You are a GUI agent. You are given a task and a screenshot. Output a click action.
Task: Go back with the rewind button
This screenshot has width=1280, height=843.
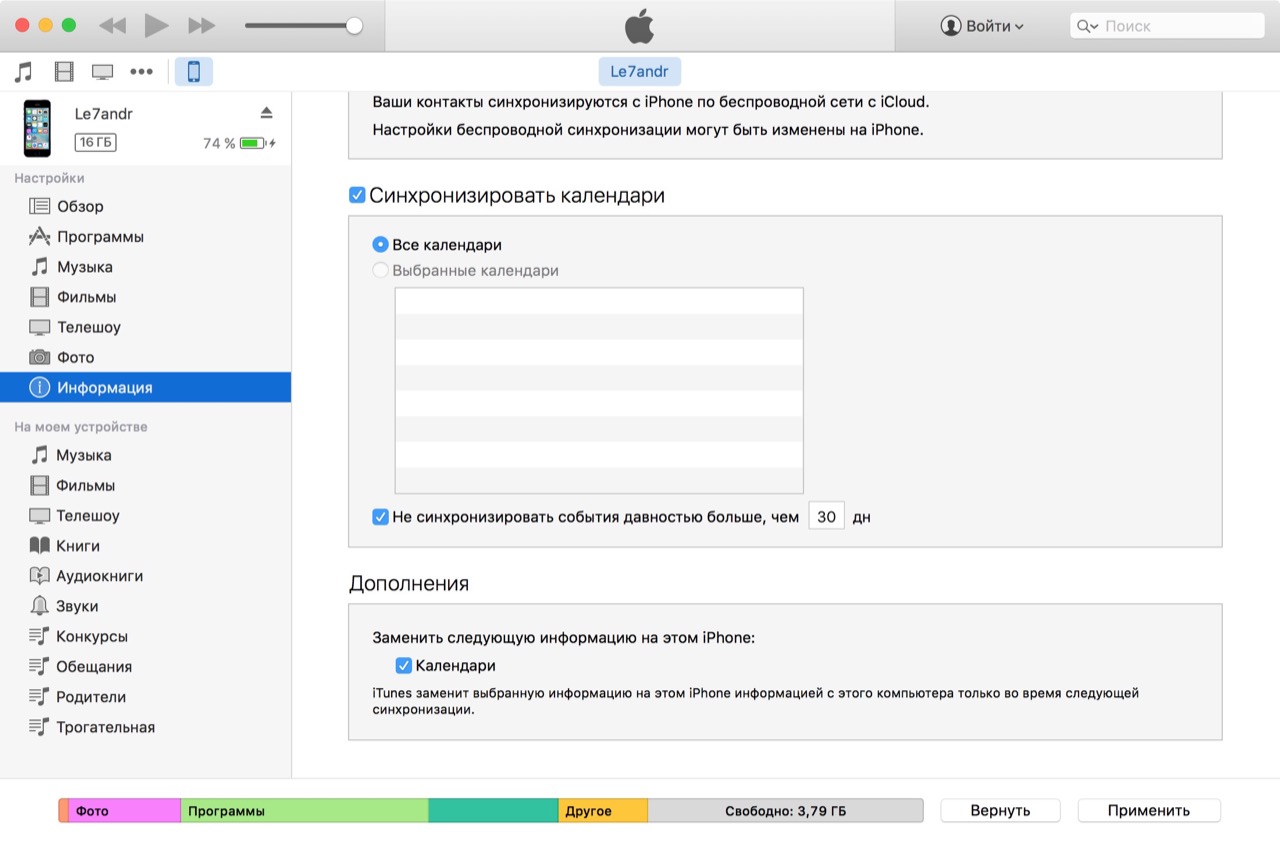tap(112, 26)
